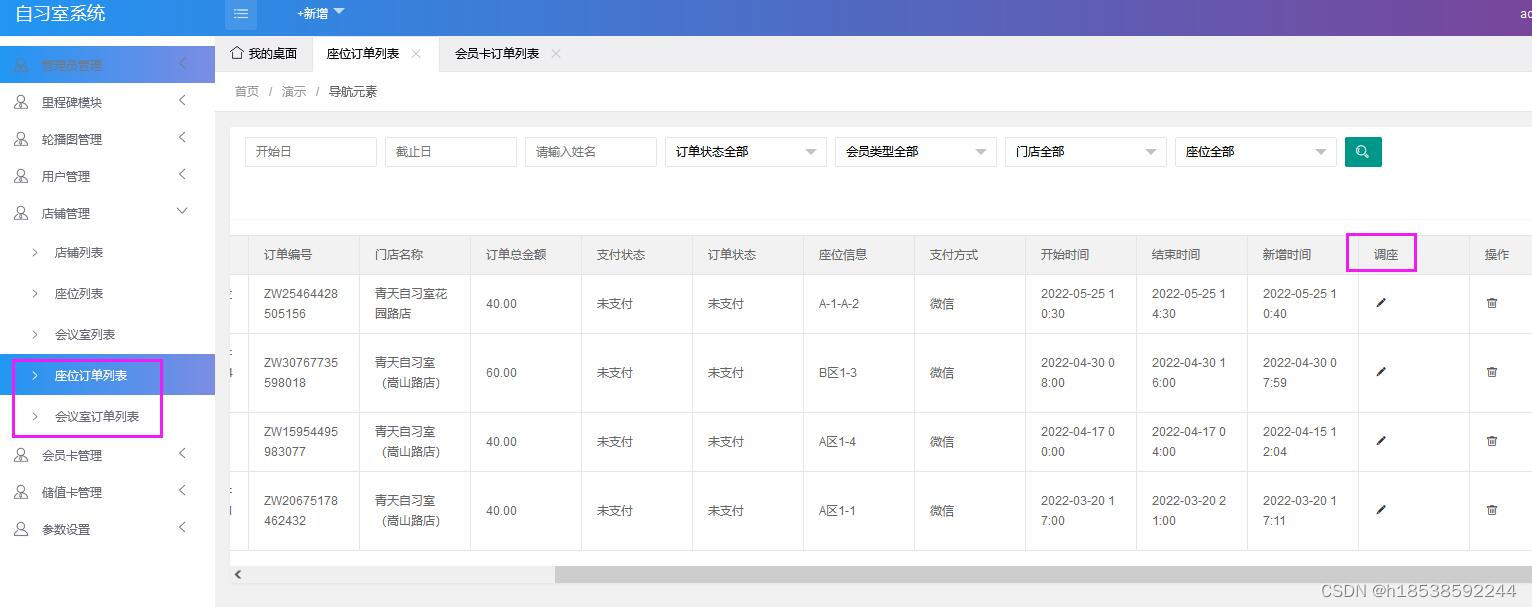Click the 自习室系统 logo title
This screenshot has height=607, width=1532.
point(60,14)
